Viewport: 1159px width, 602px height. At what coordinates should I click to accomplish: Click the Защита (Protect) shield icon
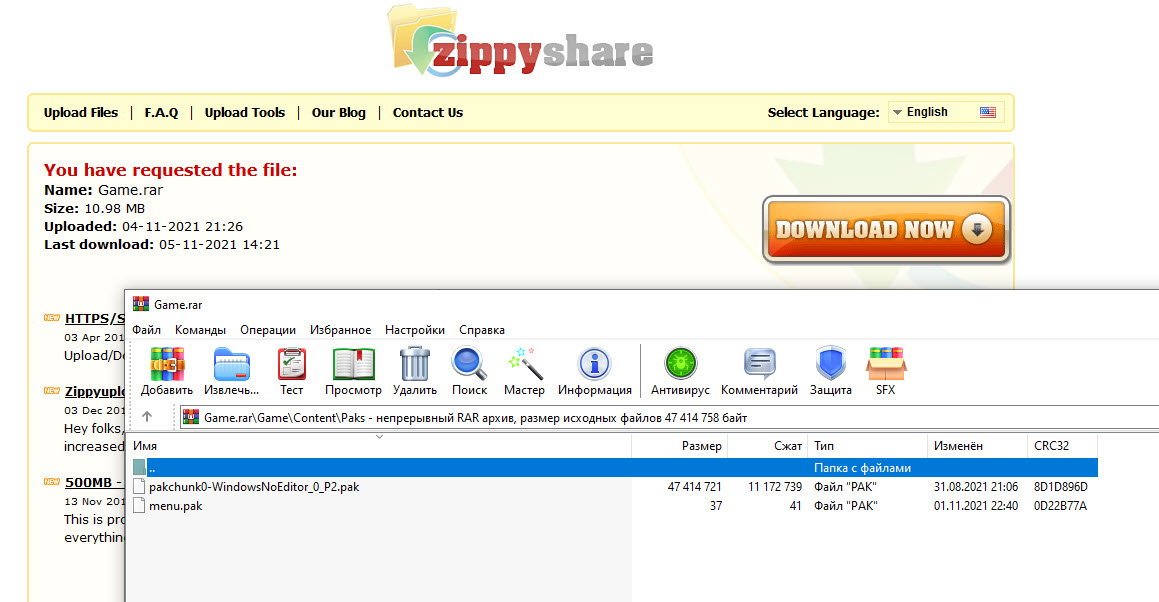click(830, 366)
